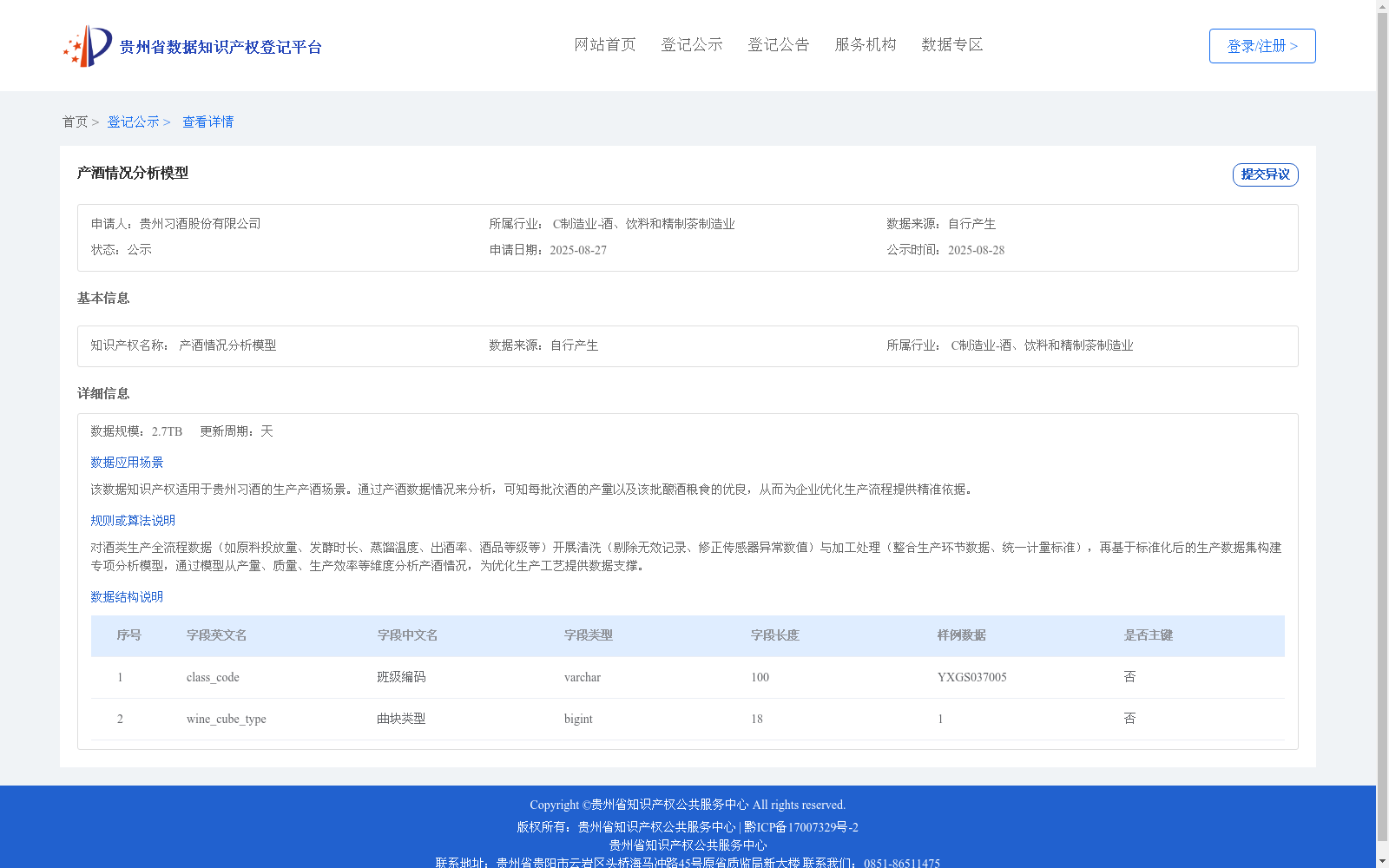Click the 序号 column header
The height and width of the screenshot is (868, 1389).
coord(129,635)
